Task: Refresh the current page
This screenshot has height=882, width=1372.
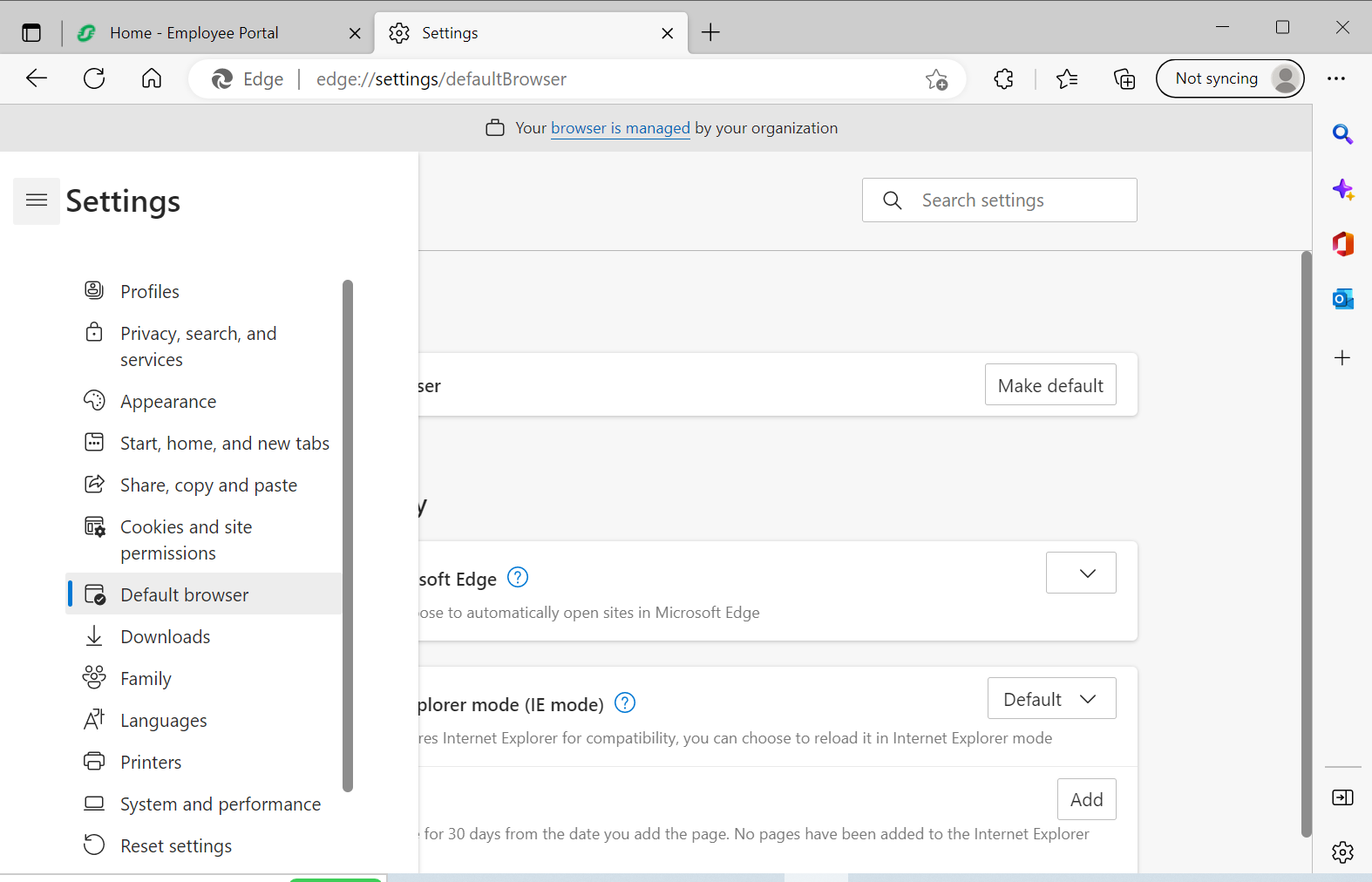Action: (x=94, y=78)
